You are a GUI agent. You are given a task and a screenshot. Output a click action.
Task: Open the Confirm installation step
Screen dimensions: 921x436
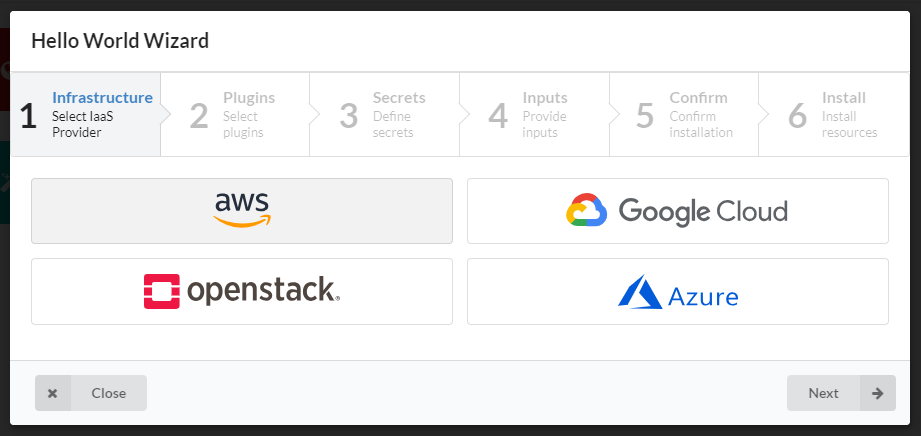(684, 115)
